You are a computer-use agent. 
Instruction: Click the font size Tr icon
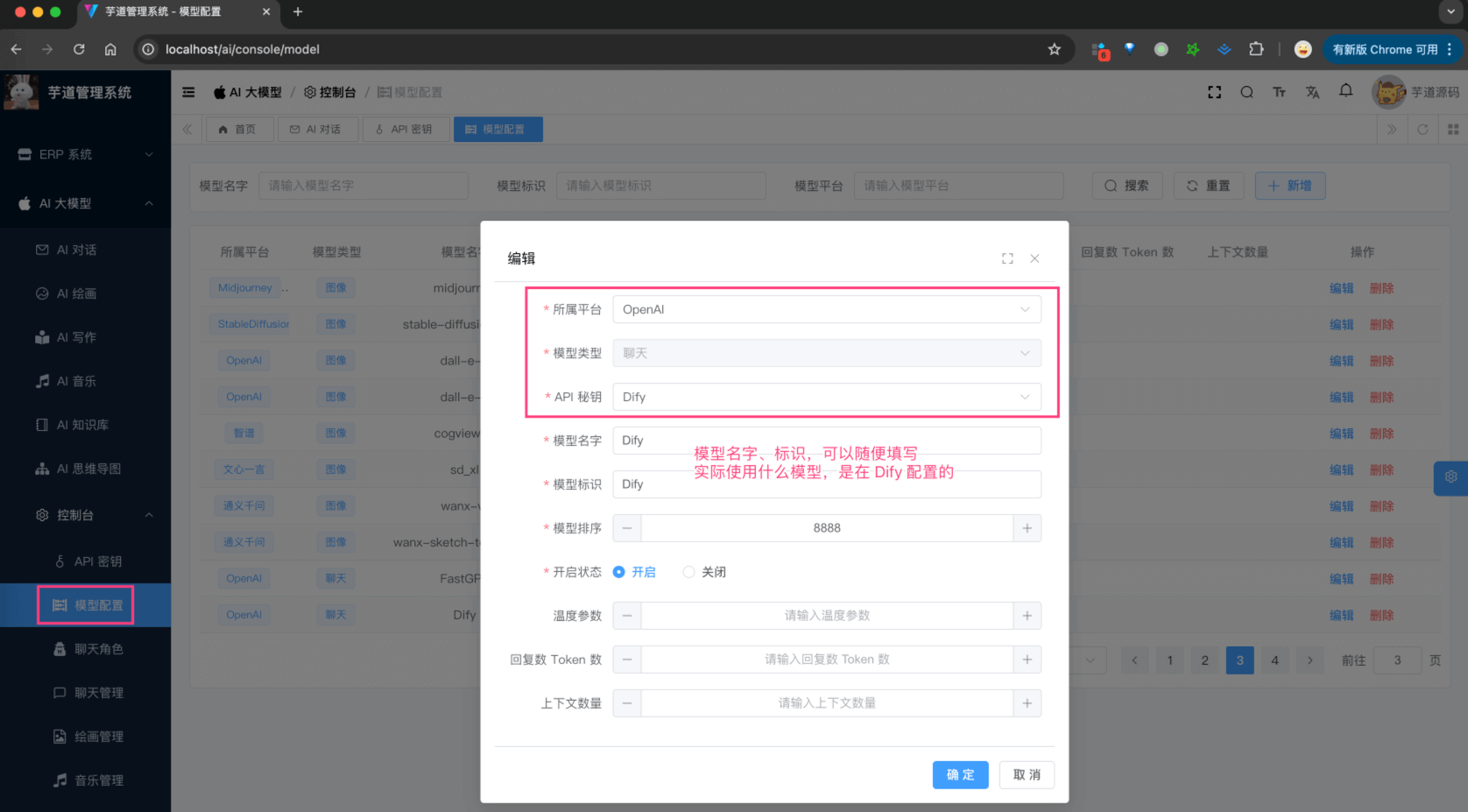(1279, 92)
